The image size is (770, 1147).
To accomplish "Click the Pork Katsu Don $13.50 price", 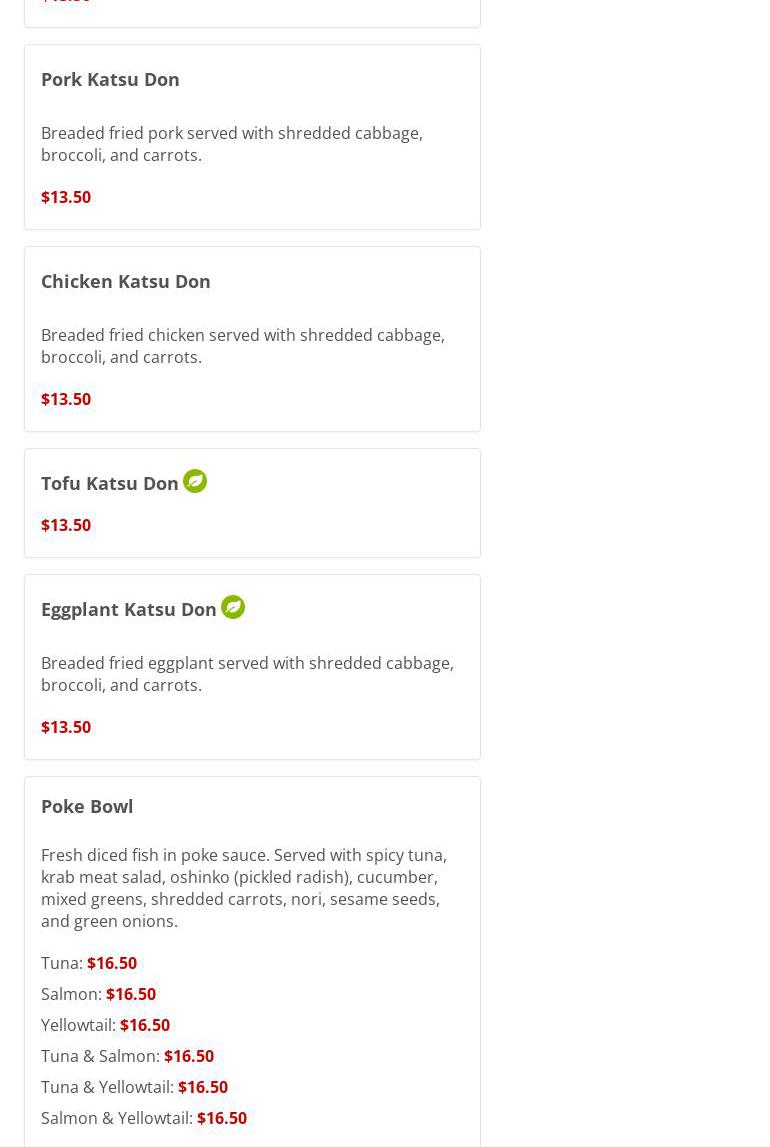I will (66, 197).
